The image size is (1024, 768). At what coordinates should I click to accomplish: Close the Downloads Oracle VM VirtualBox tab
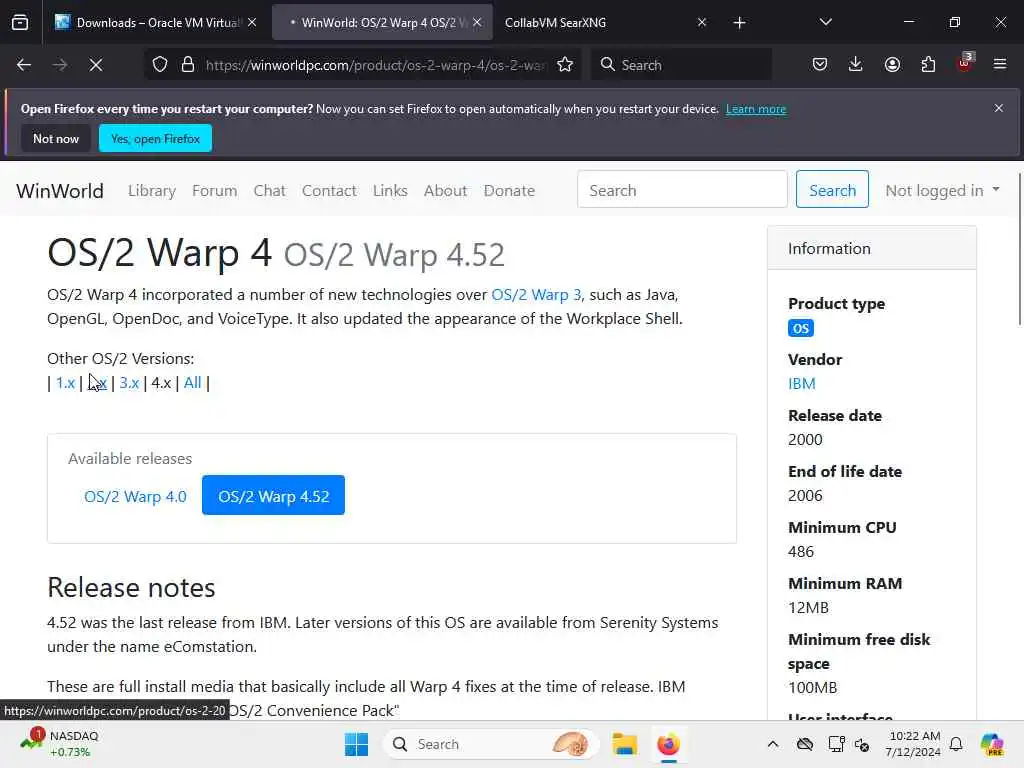[252, 22]
